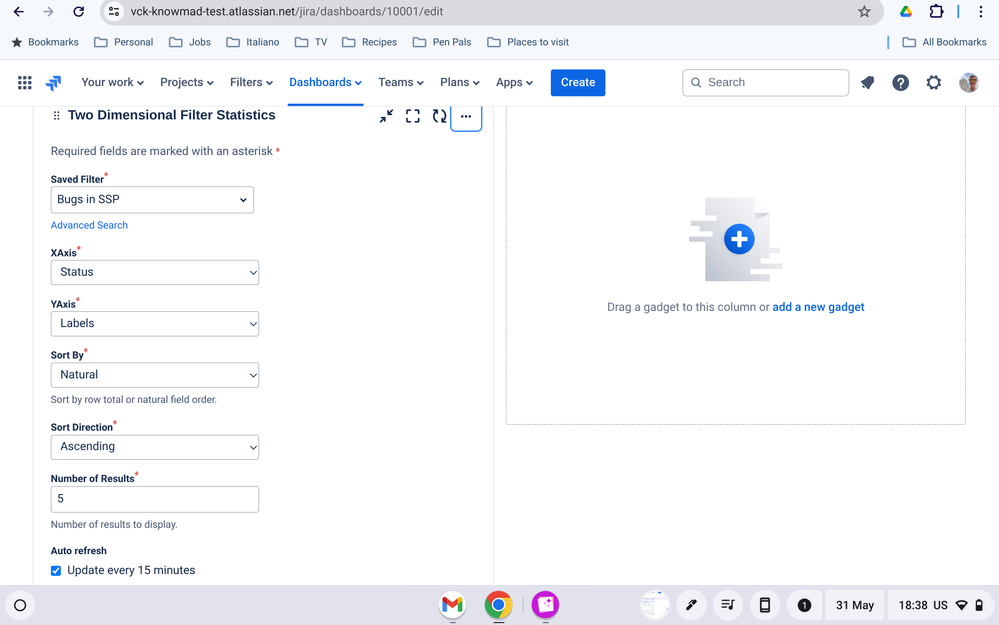Open the XAxis Status dropdown

click(155, 272)
